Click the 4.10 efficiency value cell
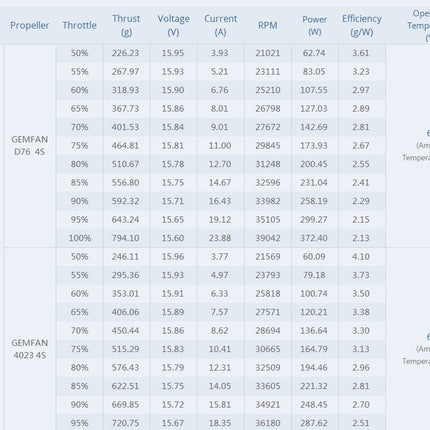This screenshot has width=430, height=430. 362,257
